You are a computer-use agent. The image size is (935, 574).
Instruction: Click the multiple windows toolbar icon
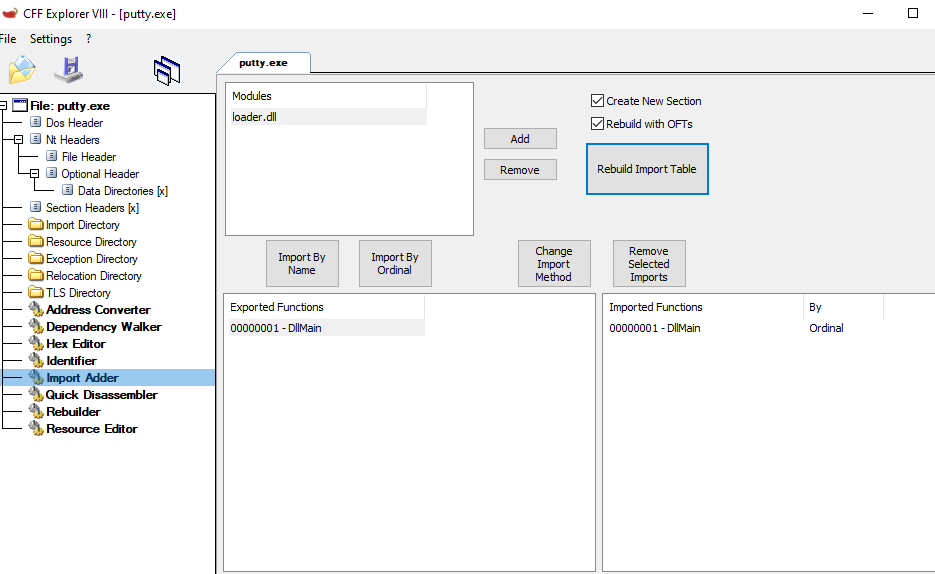pos(167,70)
